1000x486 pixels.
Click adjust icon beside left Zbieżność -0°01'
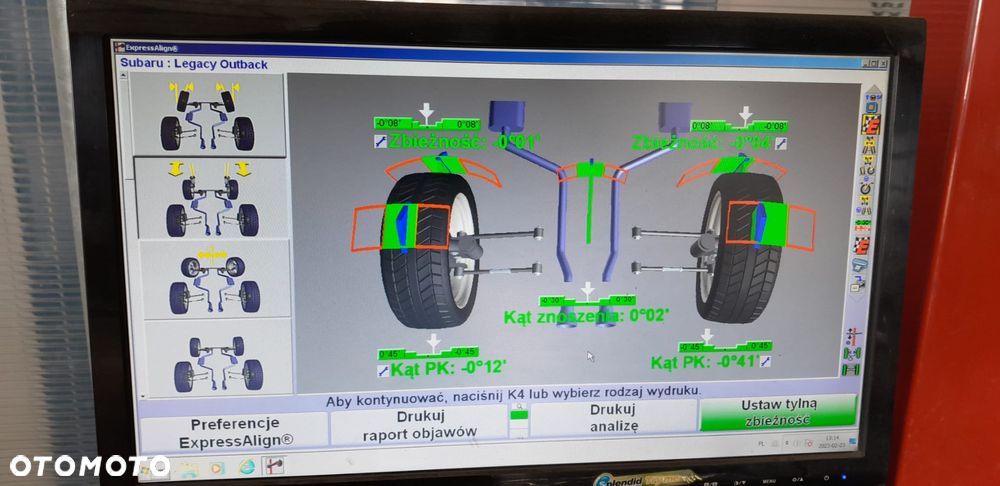(x=380, y=142)
